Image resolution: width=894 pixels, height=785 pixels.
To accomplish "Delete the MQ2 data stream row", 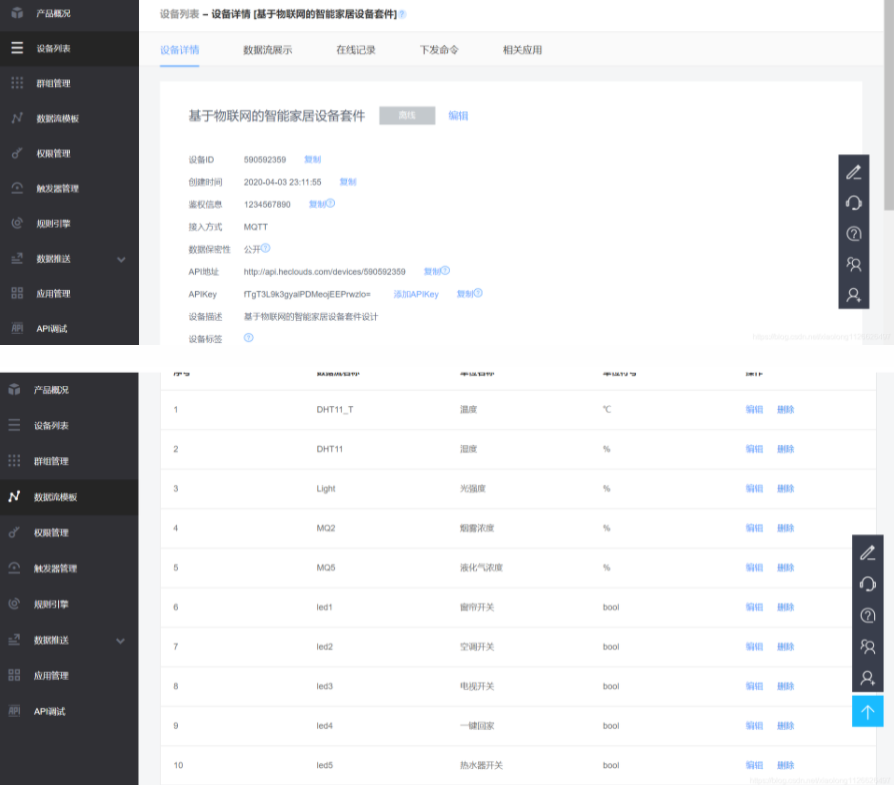I will (x=785, y=528).
